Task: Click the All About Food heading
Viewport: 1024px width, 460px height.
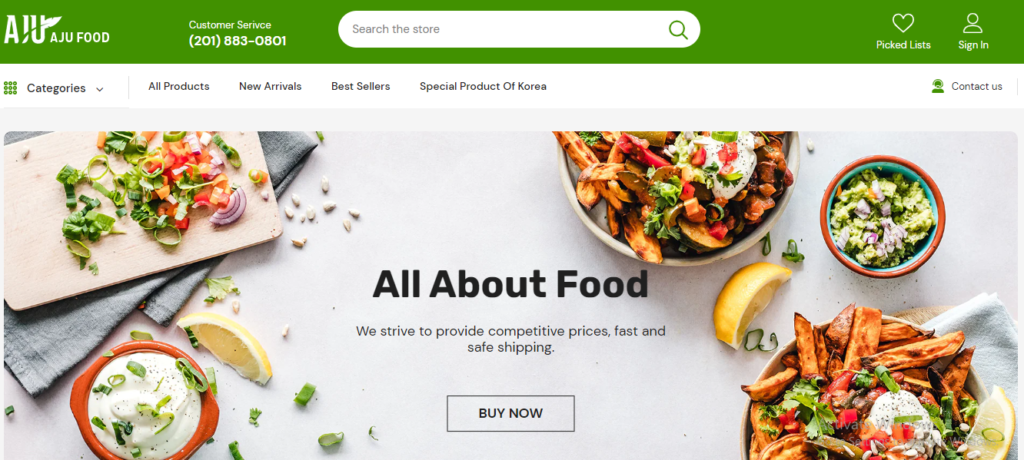Action: pyautogui.click(x=511, y=284)
